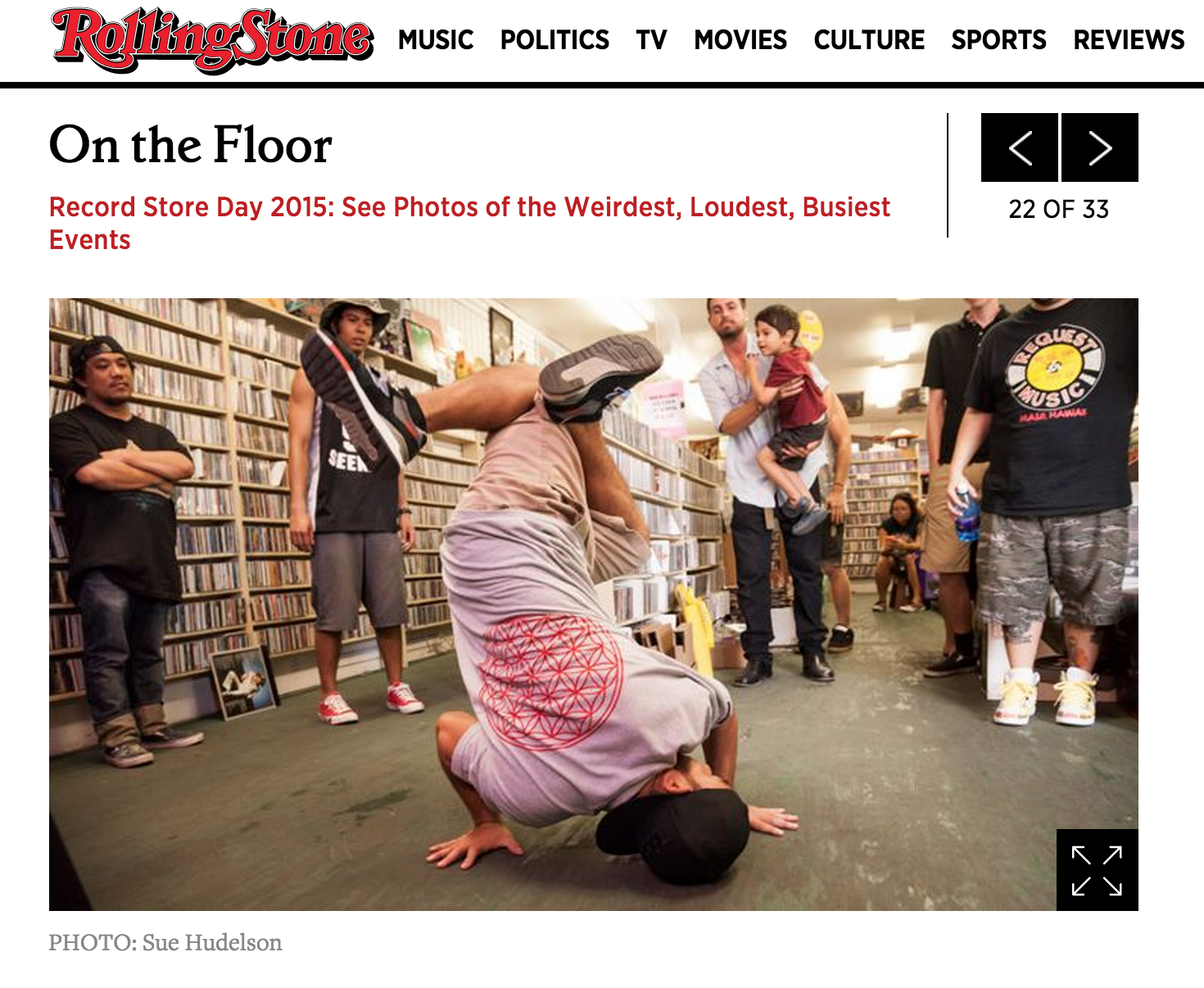The height and width of the screenshot is (988, 1204).
Task: Open the Record Store Day 2015 gallery link
Action: 469,223
